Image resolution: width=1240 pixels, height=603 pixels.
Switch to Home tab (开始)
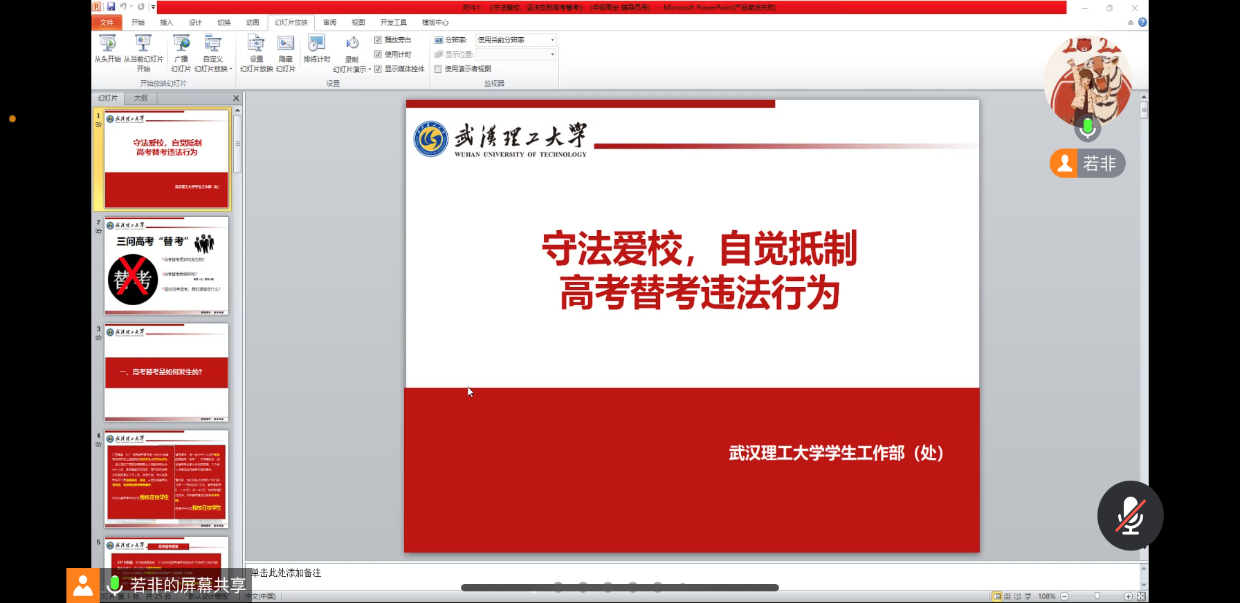(x=138, y=22)
